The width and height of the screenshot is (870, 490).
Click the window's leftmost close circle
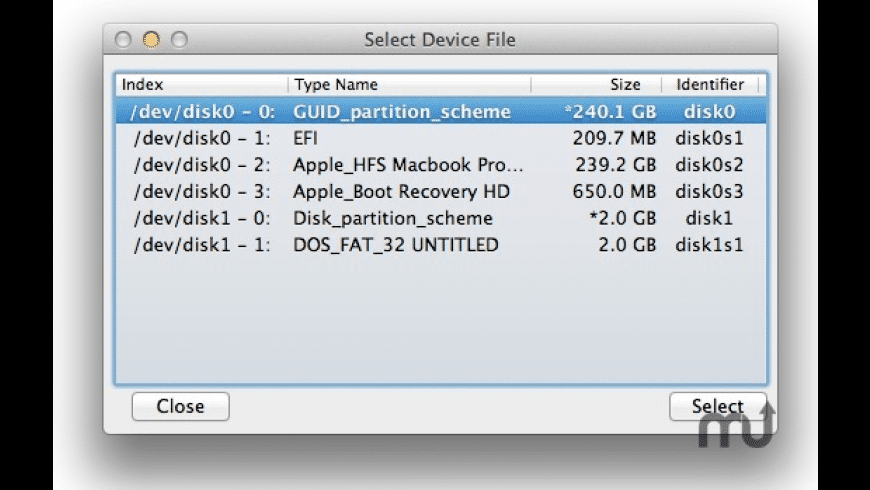point(124,40)
